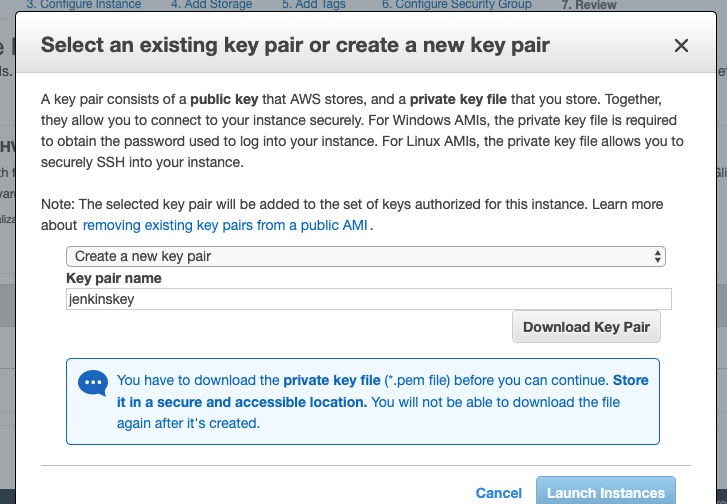Screen dimensions: 727x504
Task: Select the 5. Add Tags step
Action: coord(314,5)
